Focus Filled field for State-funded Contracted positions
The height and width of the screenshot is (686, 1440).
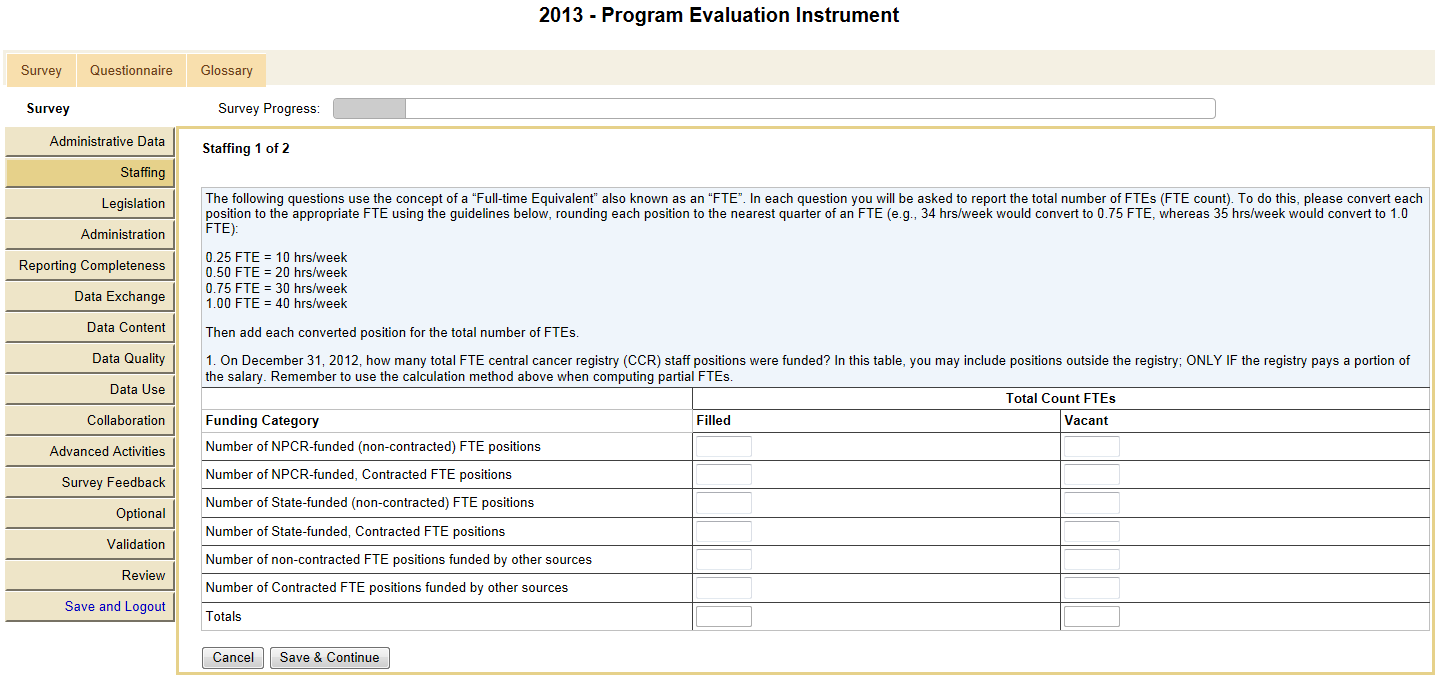724,532
